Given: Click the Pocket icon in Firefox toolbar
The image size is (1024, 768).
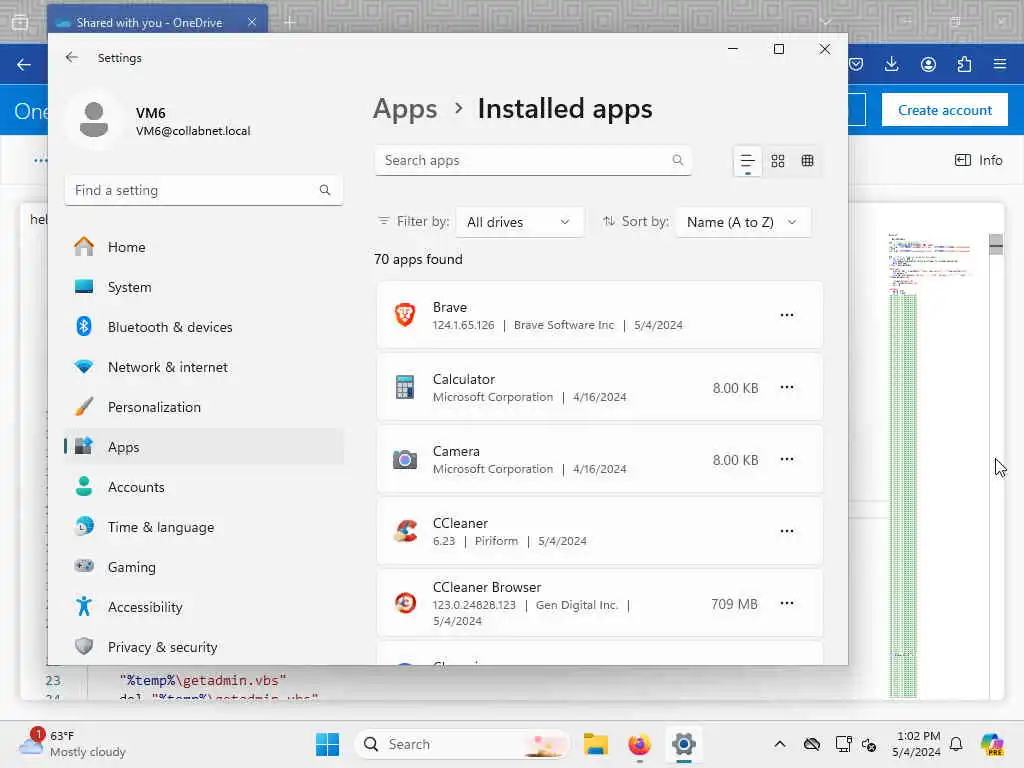Looking at the screenshot, I should click(x=856, y=64).
